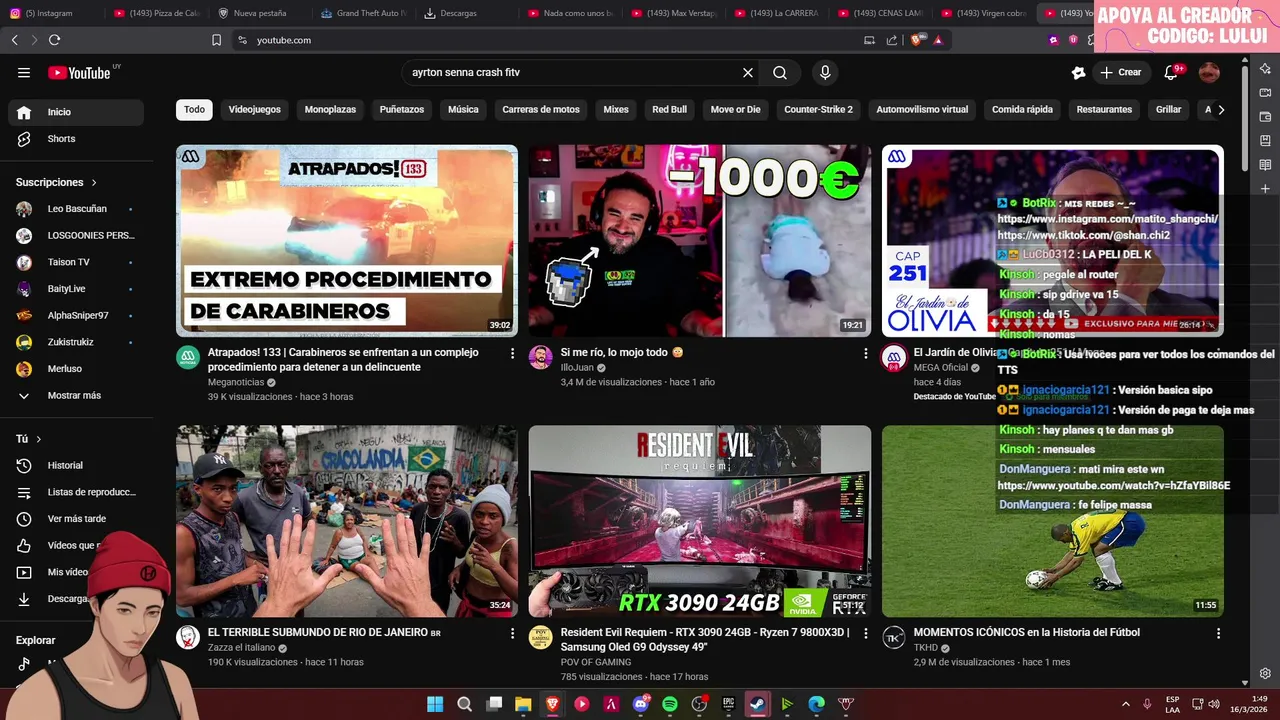Open Brave Rewards triangle icon

pos(938,40)
